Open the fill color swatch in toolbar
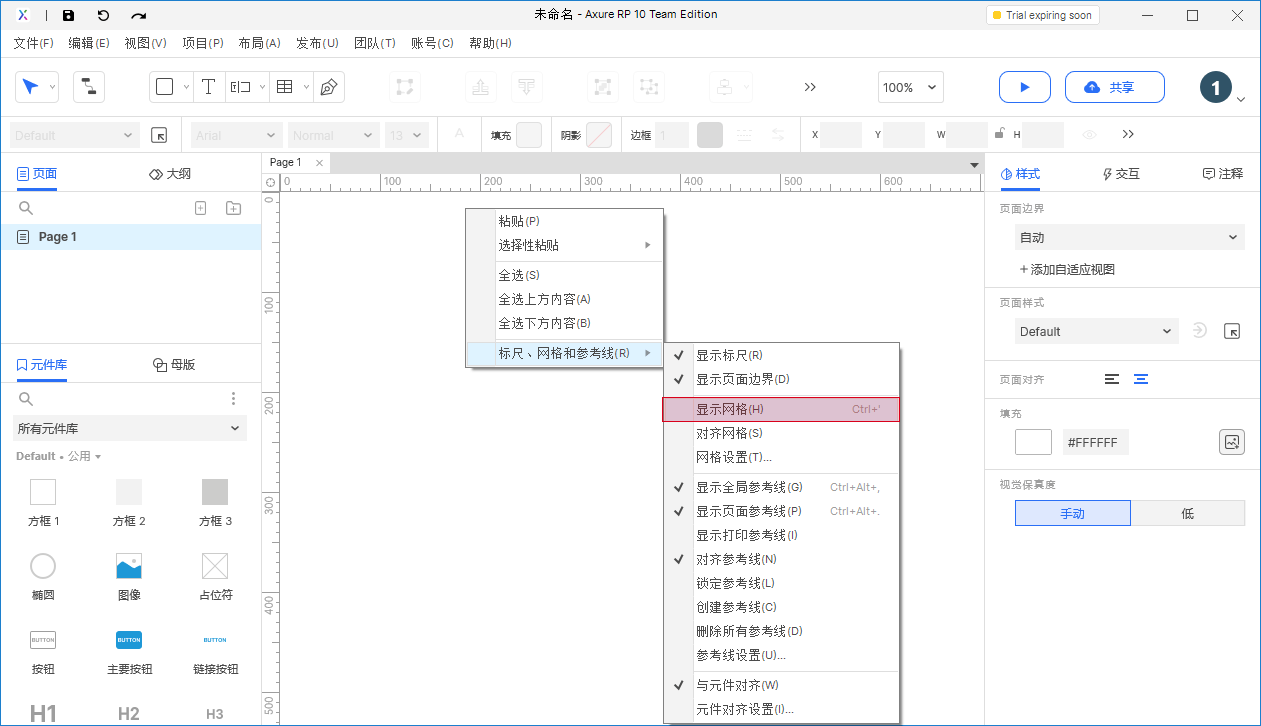The width and height of the screenshot is (1261, 726). click(x=529, y=135)
